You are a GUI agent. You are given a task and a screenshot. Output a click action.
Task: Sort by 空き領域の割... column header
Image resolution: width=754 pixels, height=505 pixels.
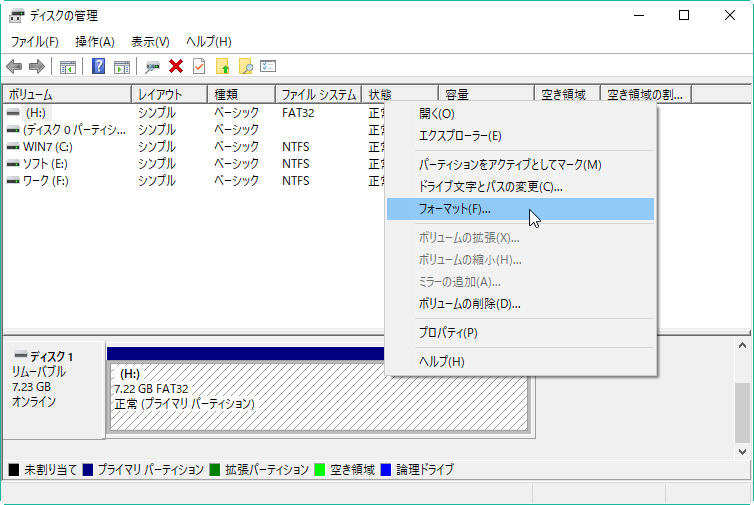point(646,95)
